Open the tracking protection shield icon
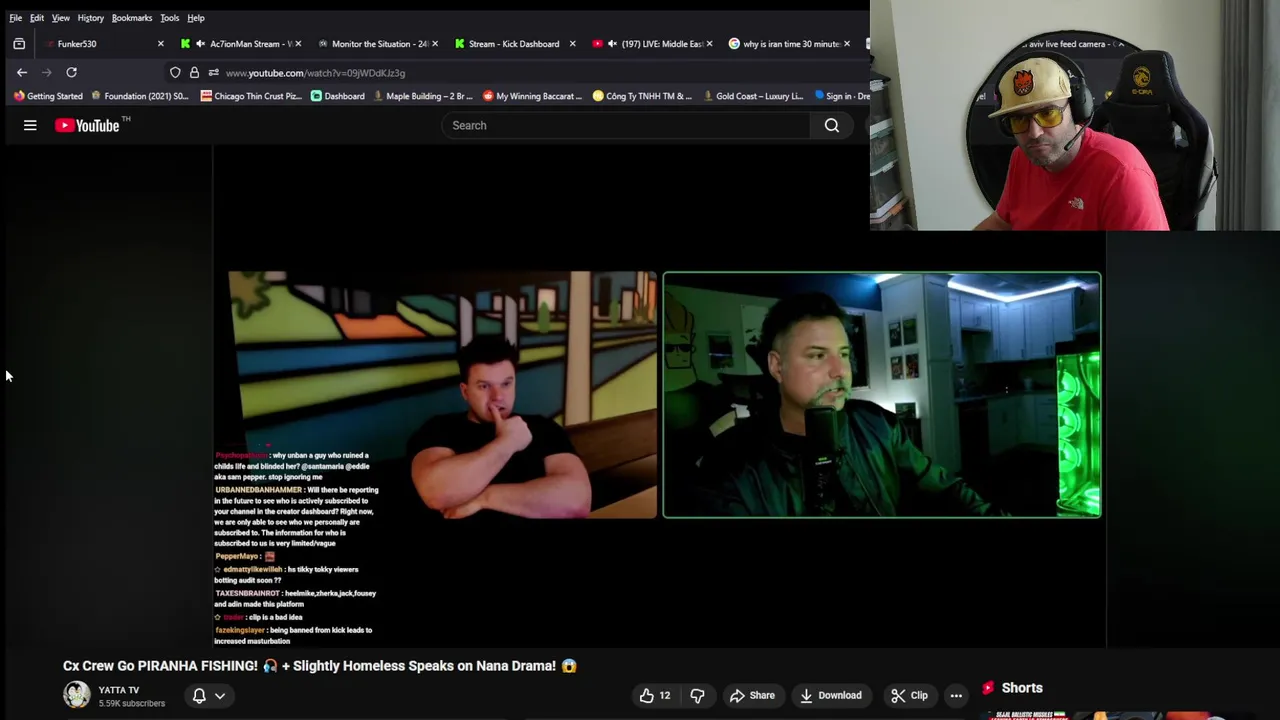 coord(175,72)
